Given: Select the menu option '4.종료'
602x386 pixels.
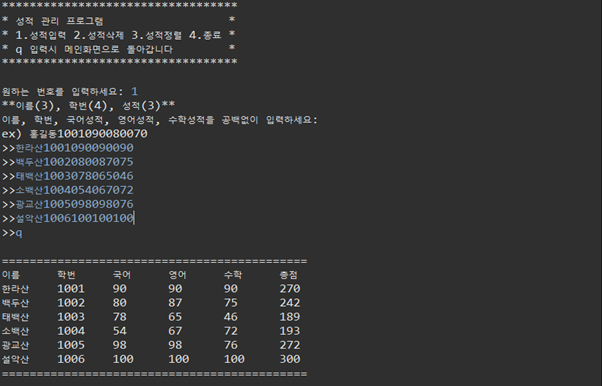Looking at the screenshot, I should pyautogui.click(x=205, y=35).
